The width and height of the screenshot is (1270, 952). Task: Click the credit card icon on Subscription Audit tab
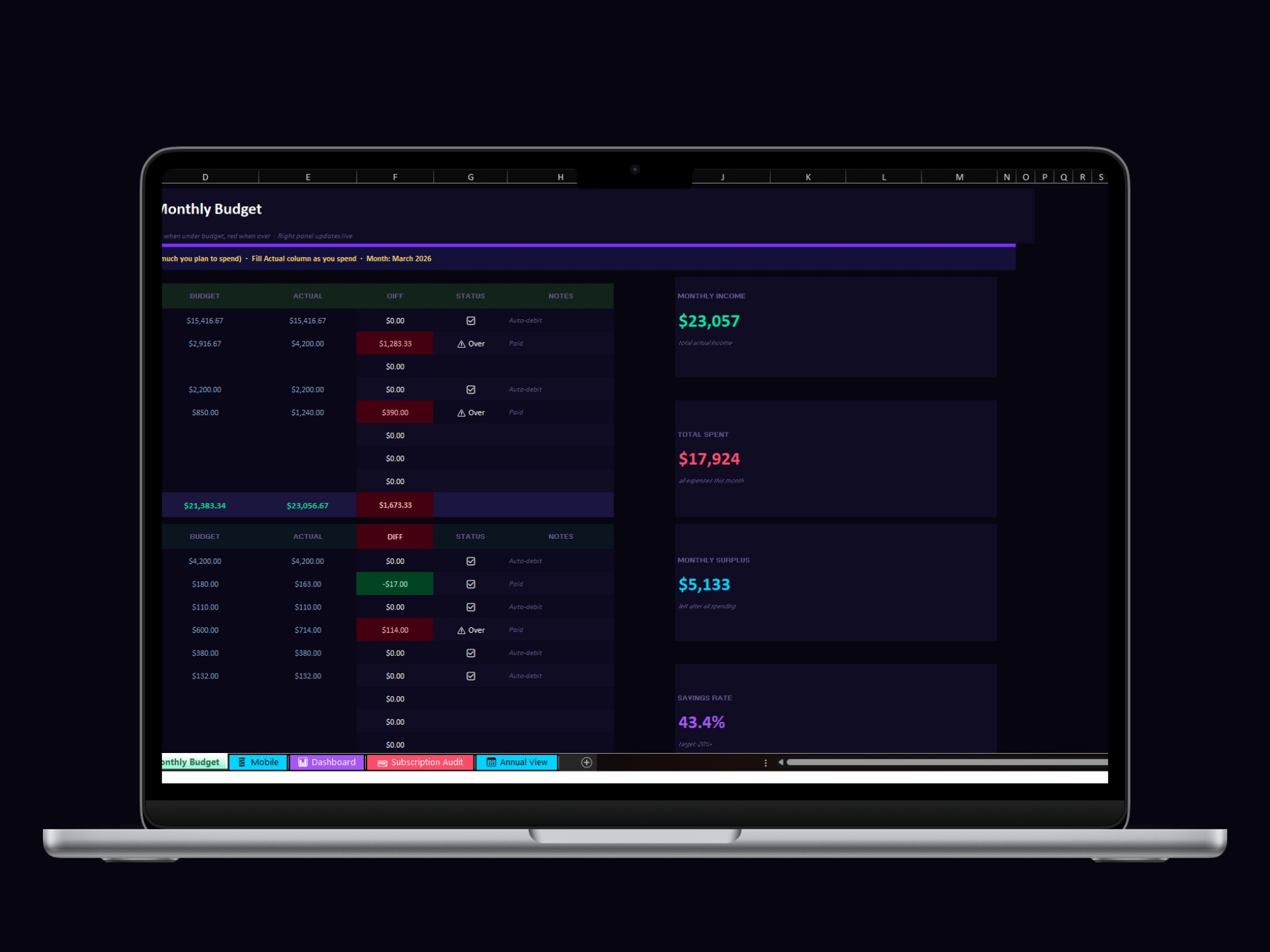pyautogui.click(x=382, y=762)
